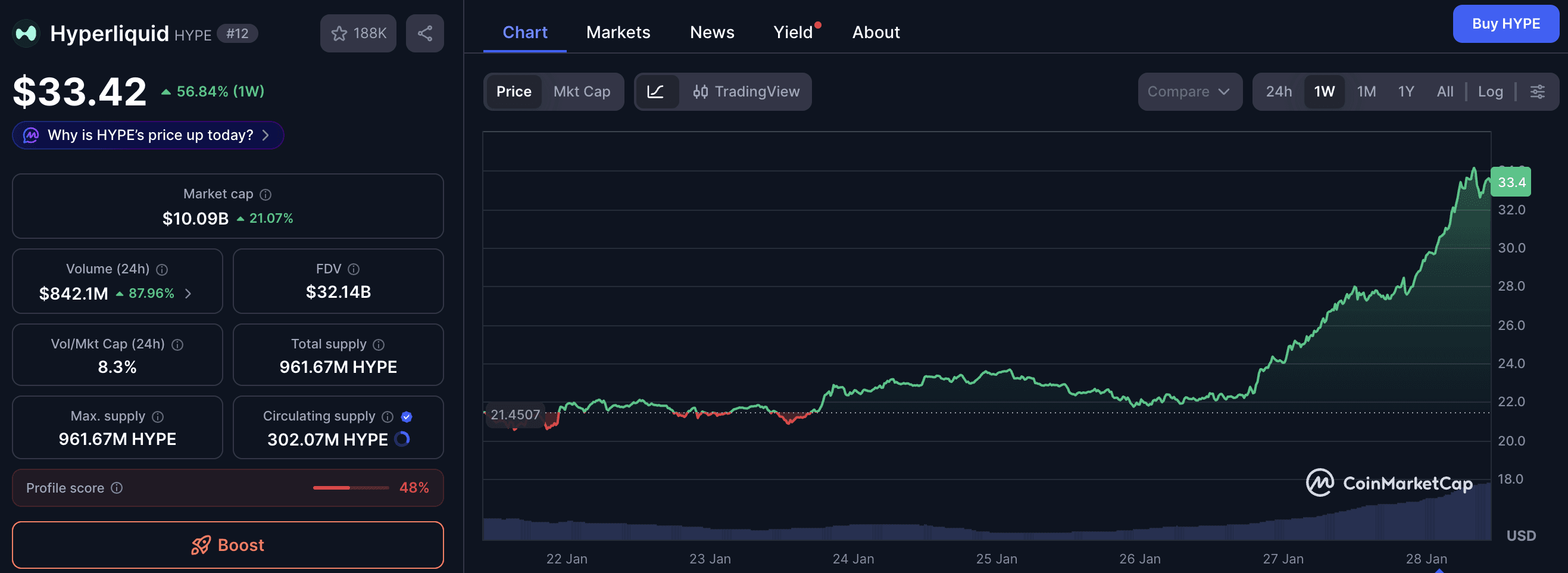Select the line chart icon
The image size is (1568, 573).
point(657,91)
